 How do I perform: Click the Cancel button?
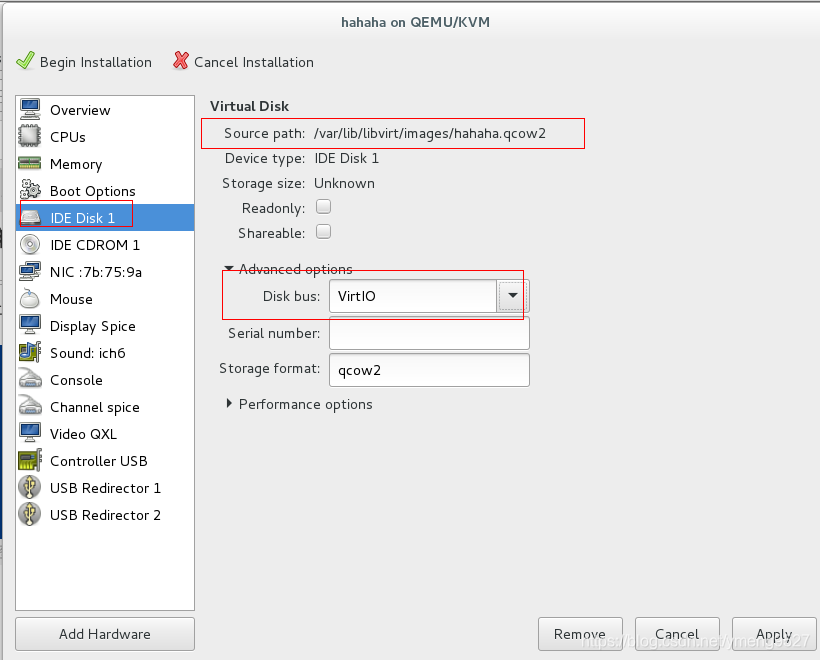[677, 634]
